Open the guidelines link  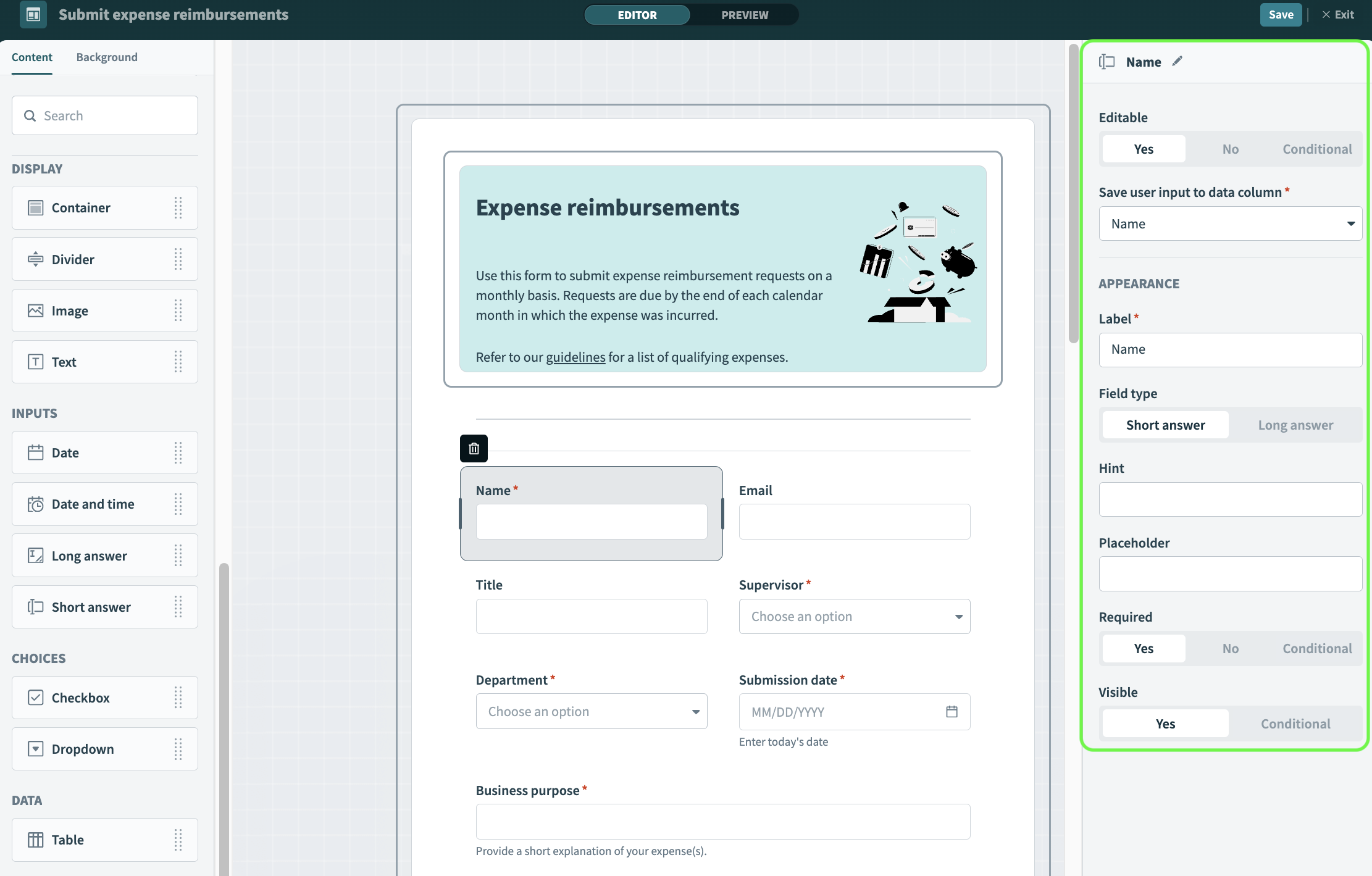(x=575, y=357)
